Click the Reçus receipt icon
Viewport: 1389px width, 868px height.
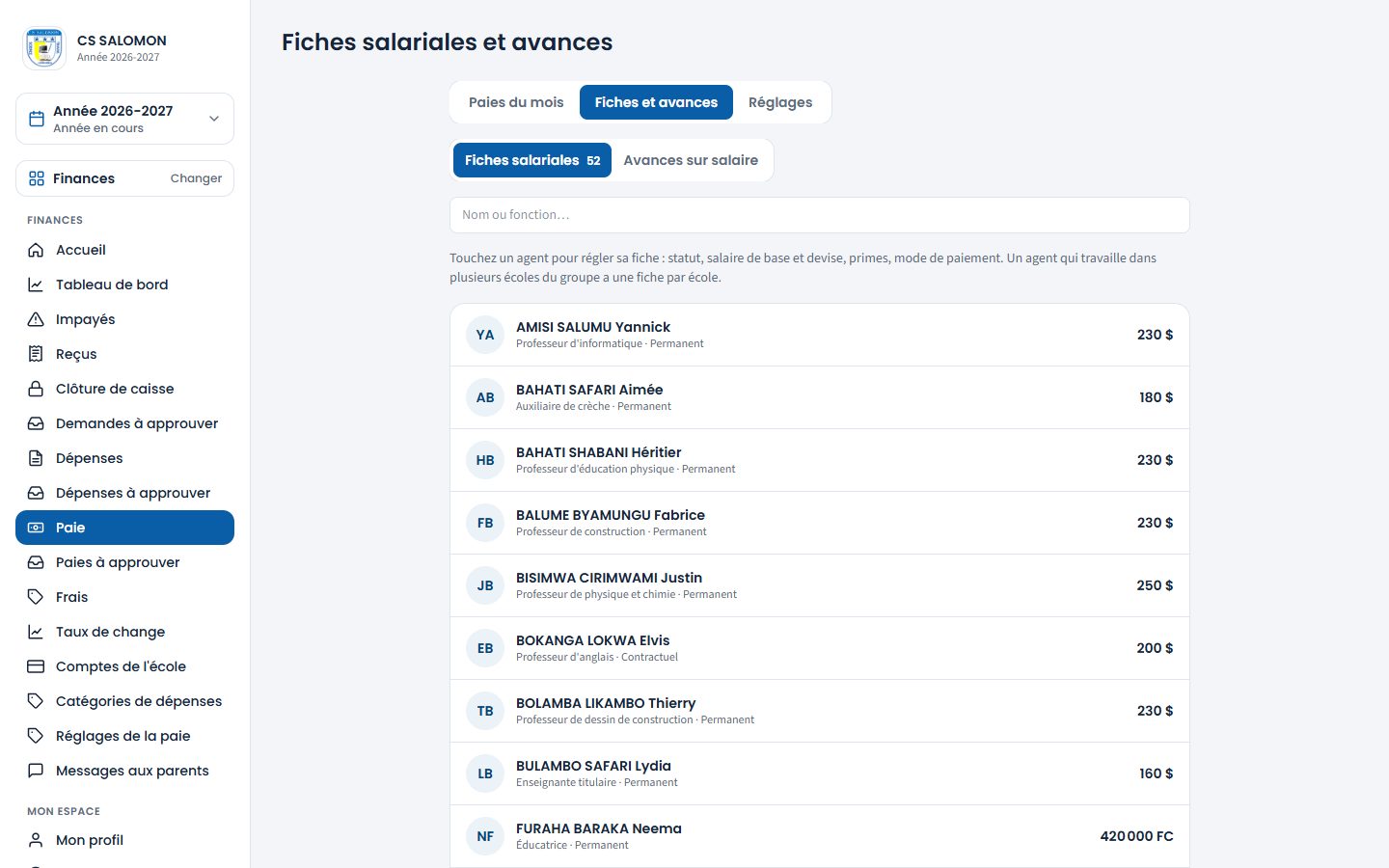[36, 354]
